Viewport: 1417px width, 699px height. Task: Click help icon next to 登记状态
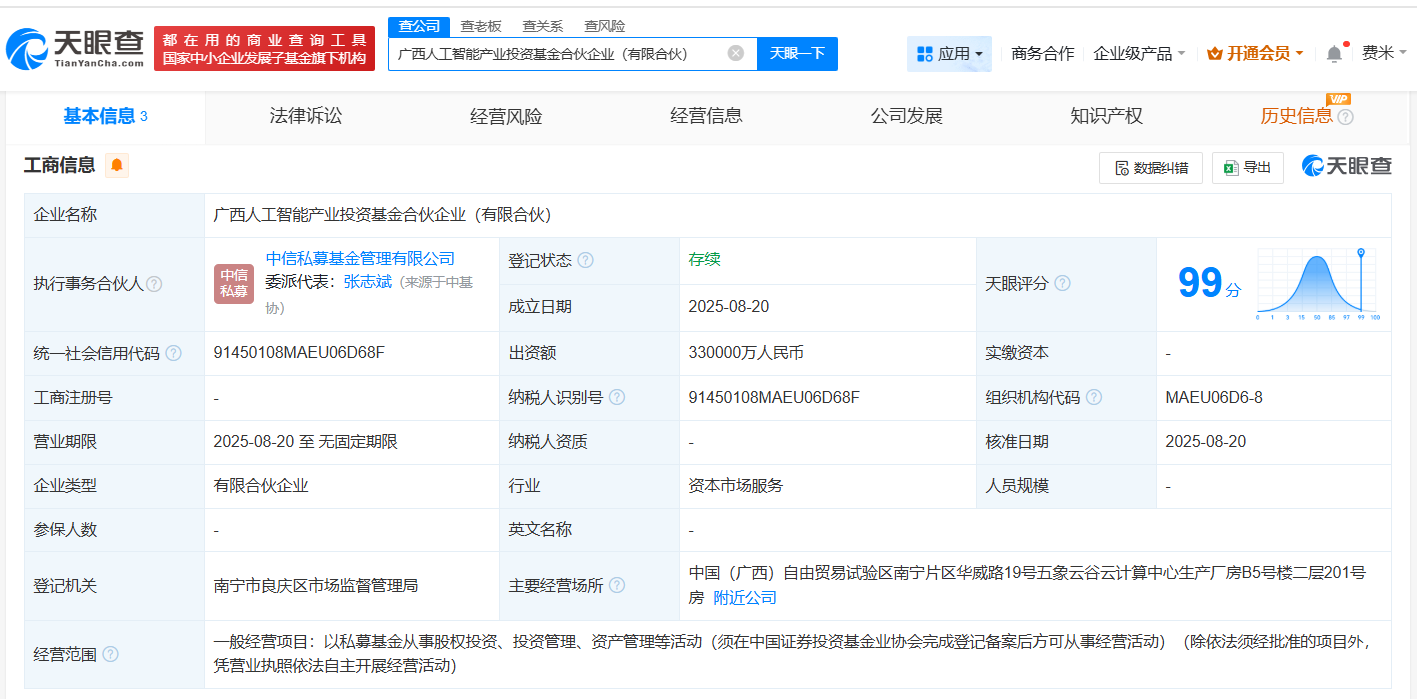(585, 260)
